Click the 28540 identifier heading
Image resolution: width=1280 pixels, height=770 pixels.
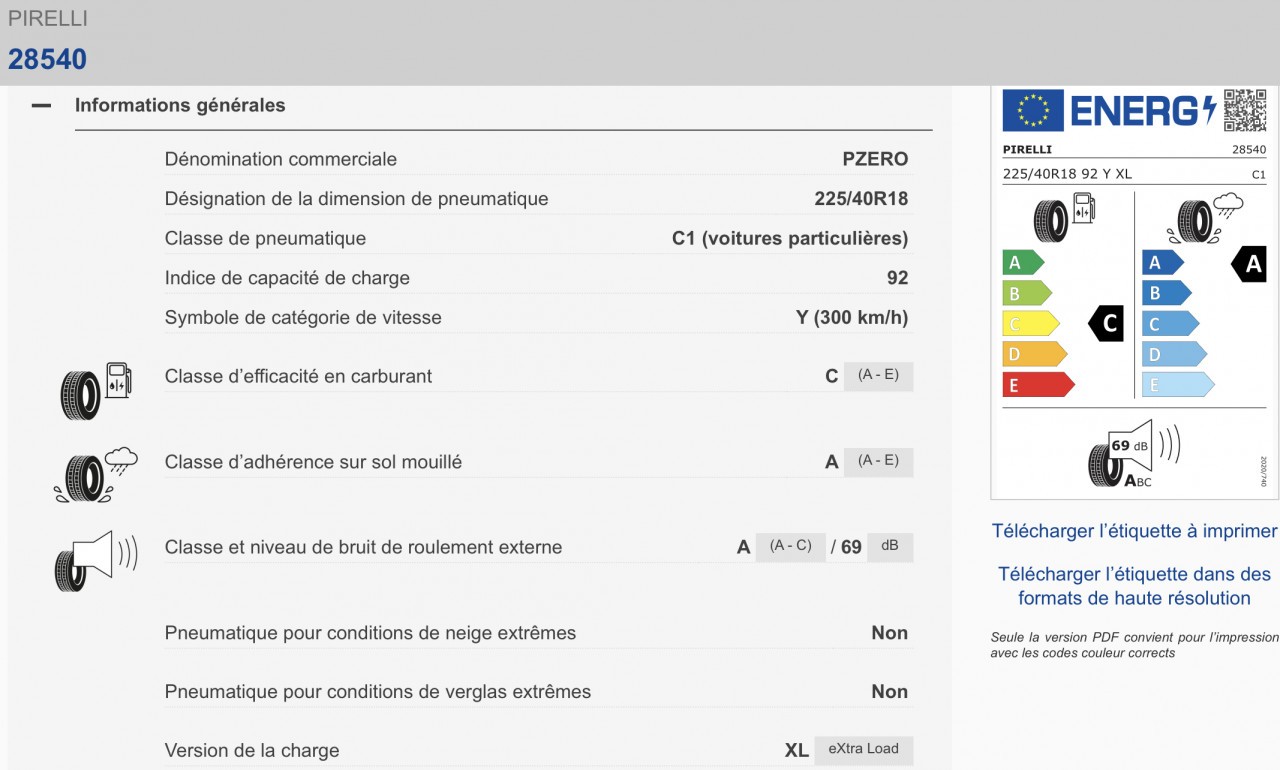(48, 59)
